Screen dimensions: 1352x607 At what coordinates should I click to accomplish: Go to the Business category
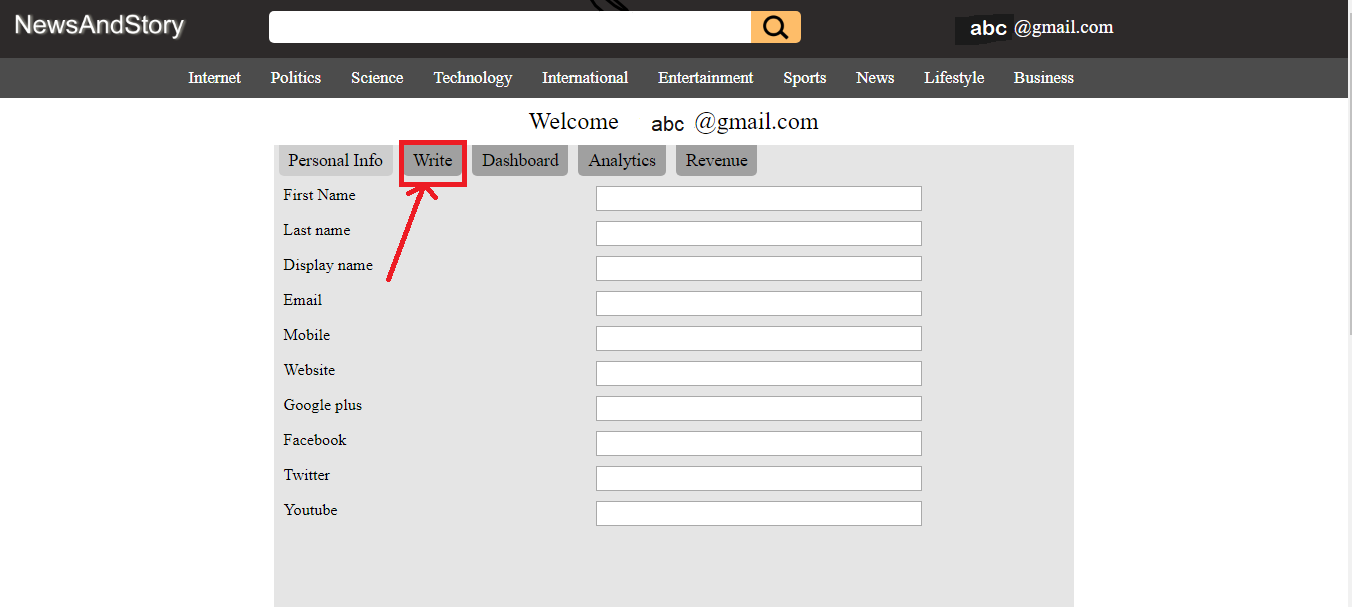pyautogui.click(x=1044, y=78)
